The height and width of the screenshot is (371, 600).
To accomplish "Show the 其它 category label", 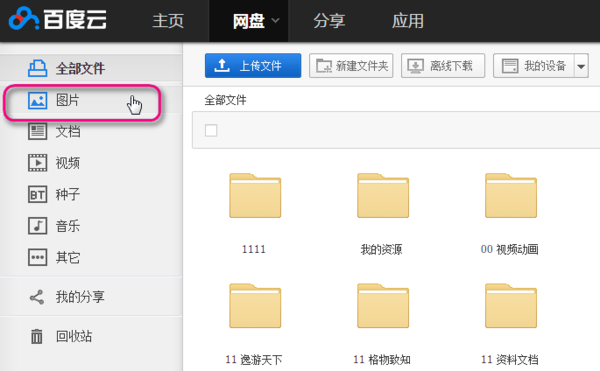I will pyautogui.click(x=68, y=257).
